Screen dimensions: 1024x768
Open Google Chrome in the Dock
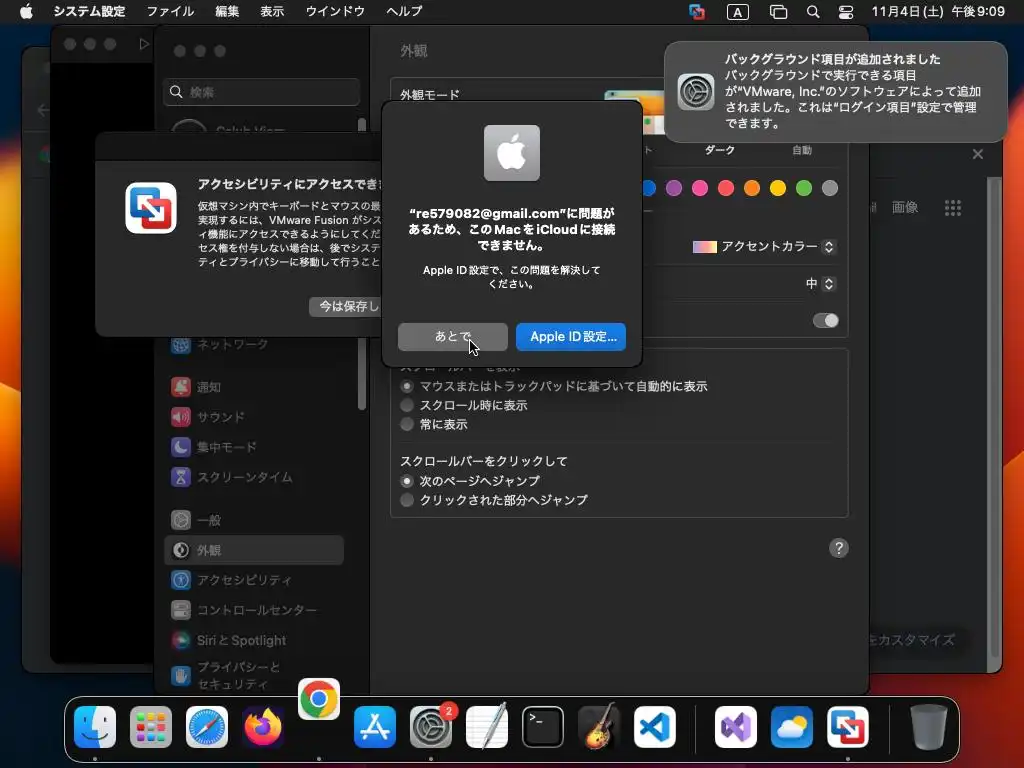pyautogui.click(x=319, y=699)
